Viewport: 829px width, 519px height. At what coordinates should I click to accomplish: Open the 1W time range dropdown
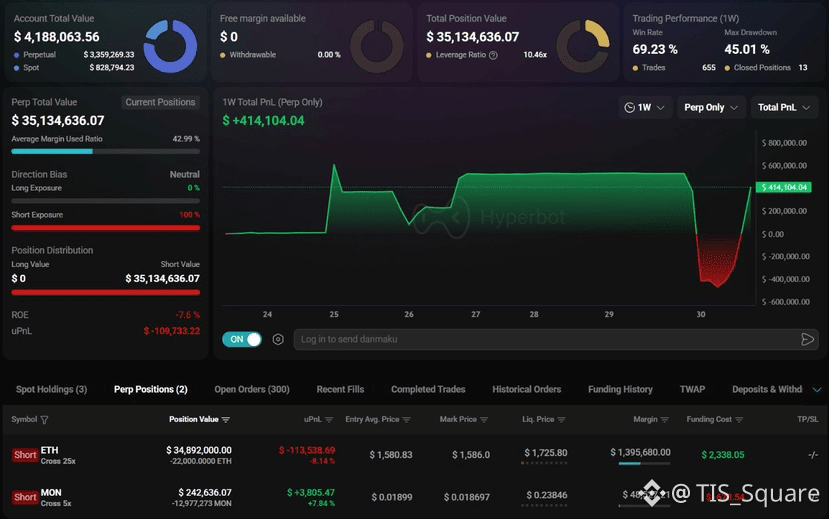pos(645,107)
